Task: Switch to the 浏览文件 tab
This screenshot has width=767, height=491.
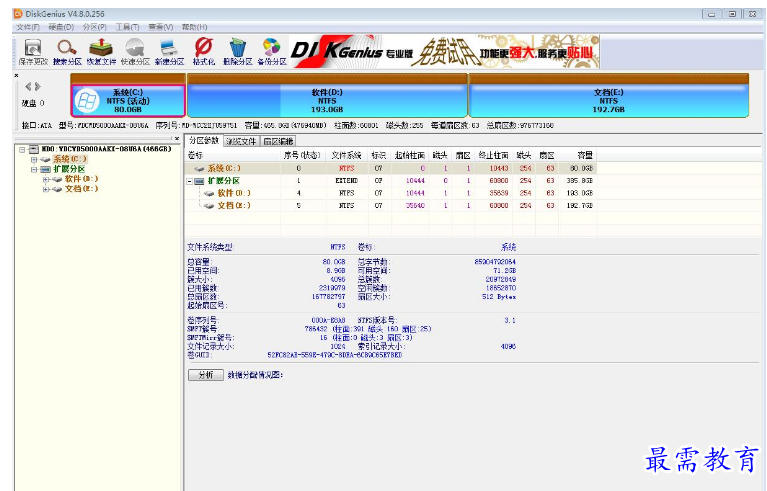Action: tap(241, 141)
